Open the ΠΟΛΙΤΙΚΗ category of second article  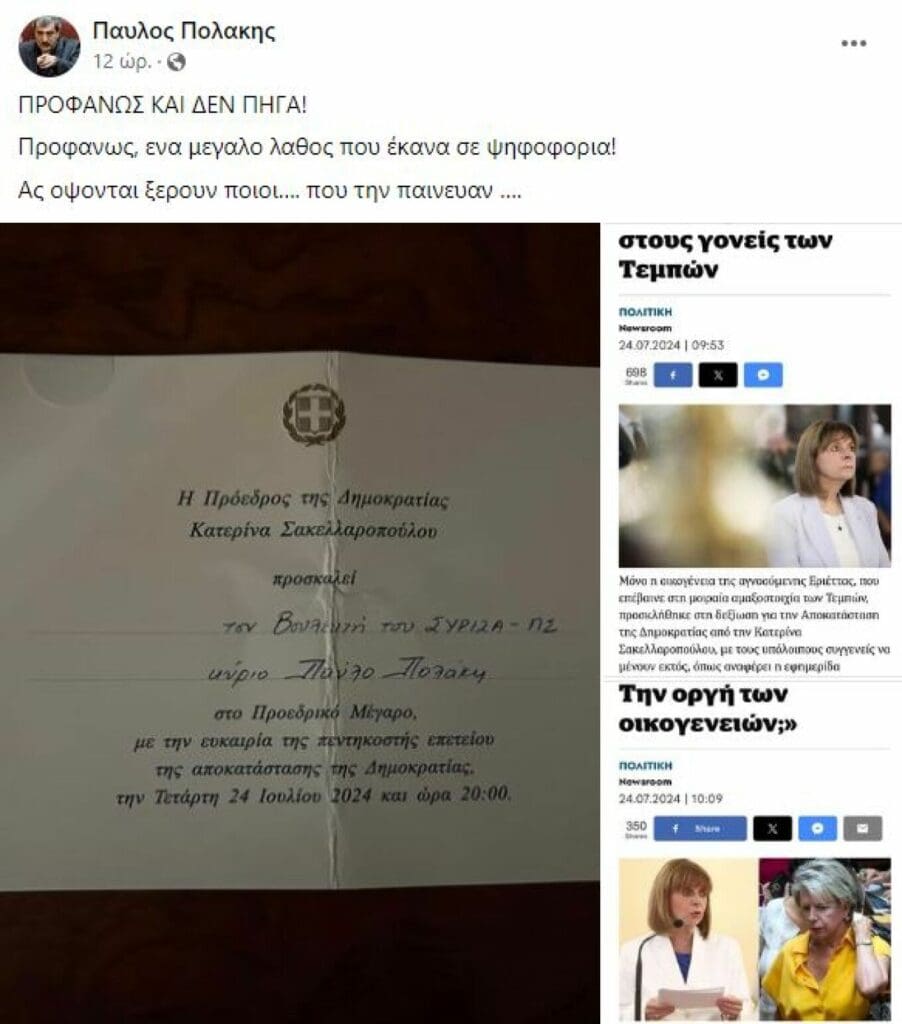tap(645, 765)
